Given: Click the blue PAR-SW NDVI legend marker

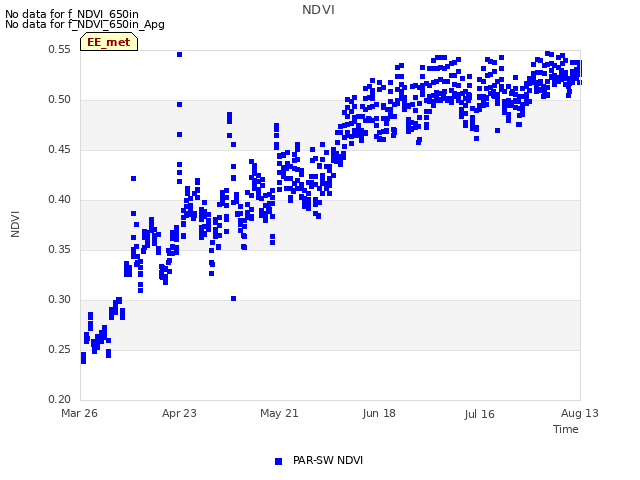Looking at the screenshot, I should pyautogui.click(x=278, y=461).
